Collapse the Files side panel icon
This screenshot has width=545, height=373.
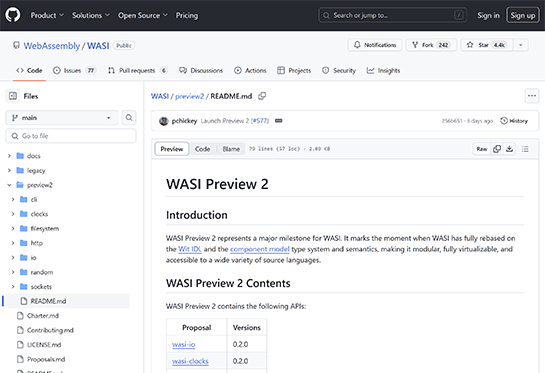pyautogui.click(x=13, y=96)
